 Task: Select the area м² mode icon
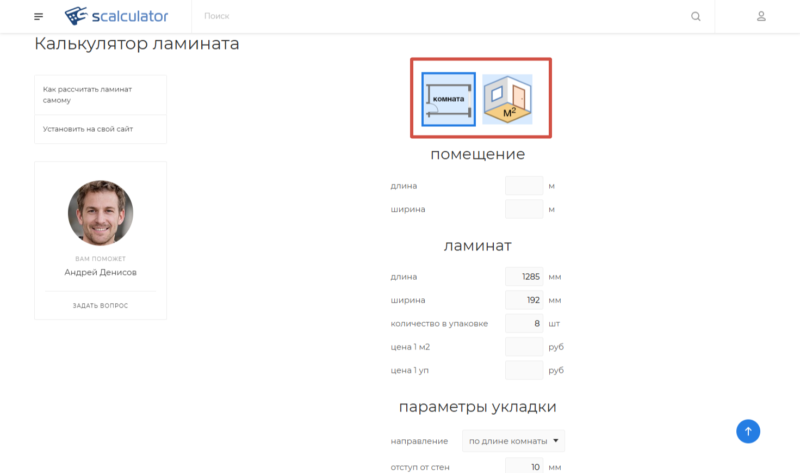pyautogui.click(x=507, y=99)
